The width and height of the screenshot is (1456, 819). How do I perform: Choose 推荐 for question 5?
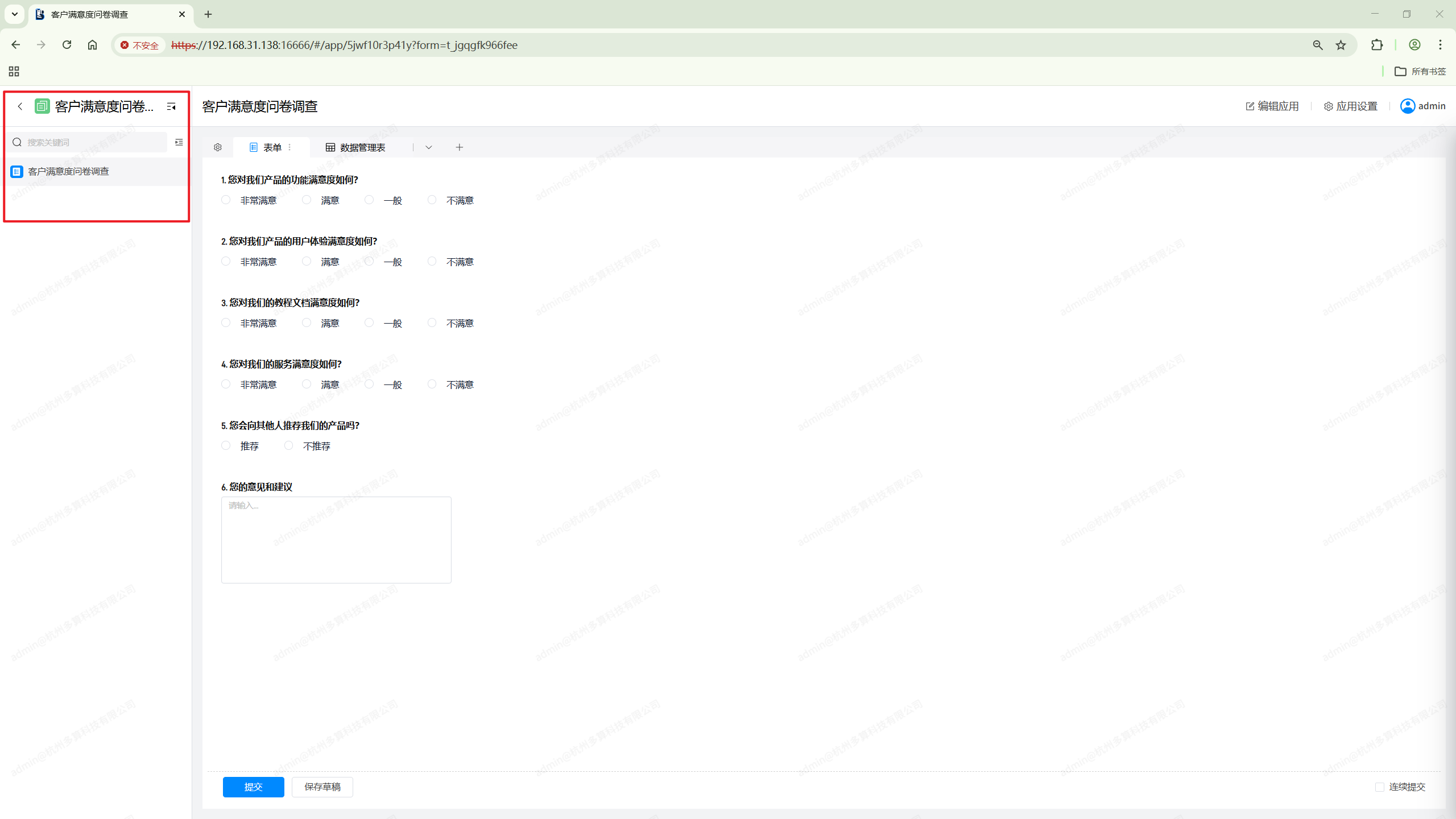(x=226, y=446)
